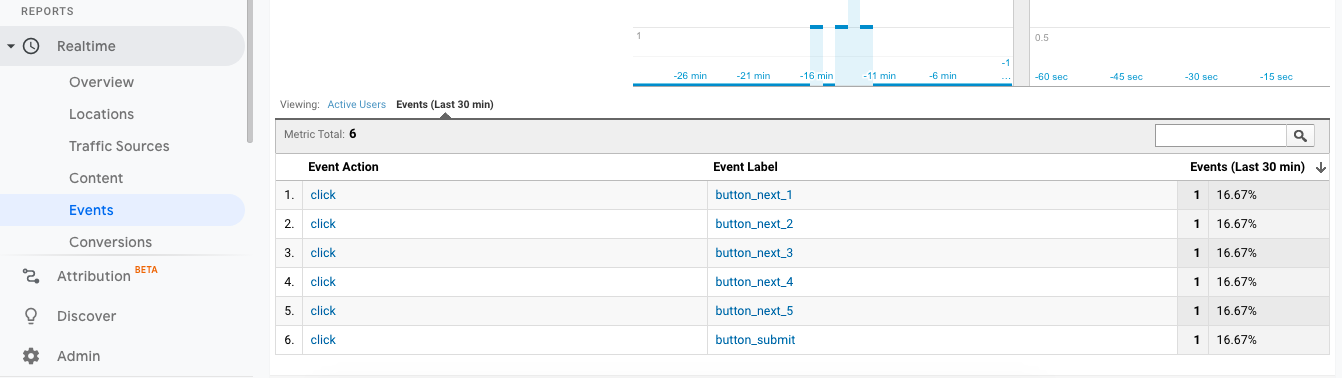Click the table search magnifier button
This screenshot has width=1342, height=378.
pos(1301,136)
